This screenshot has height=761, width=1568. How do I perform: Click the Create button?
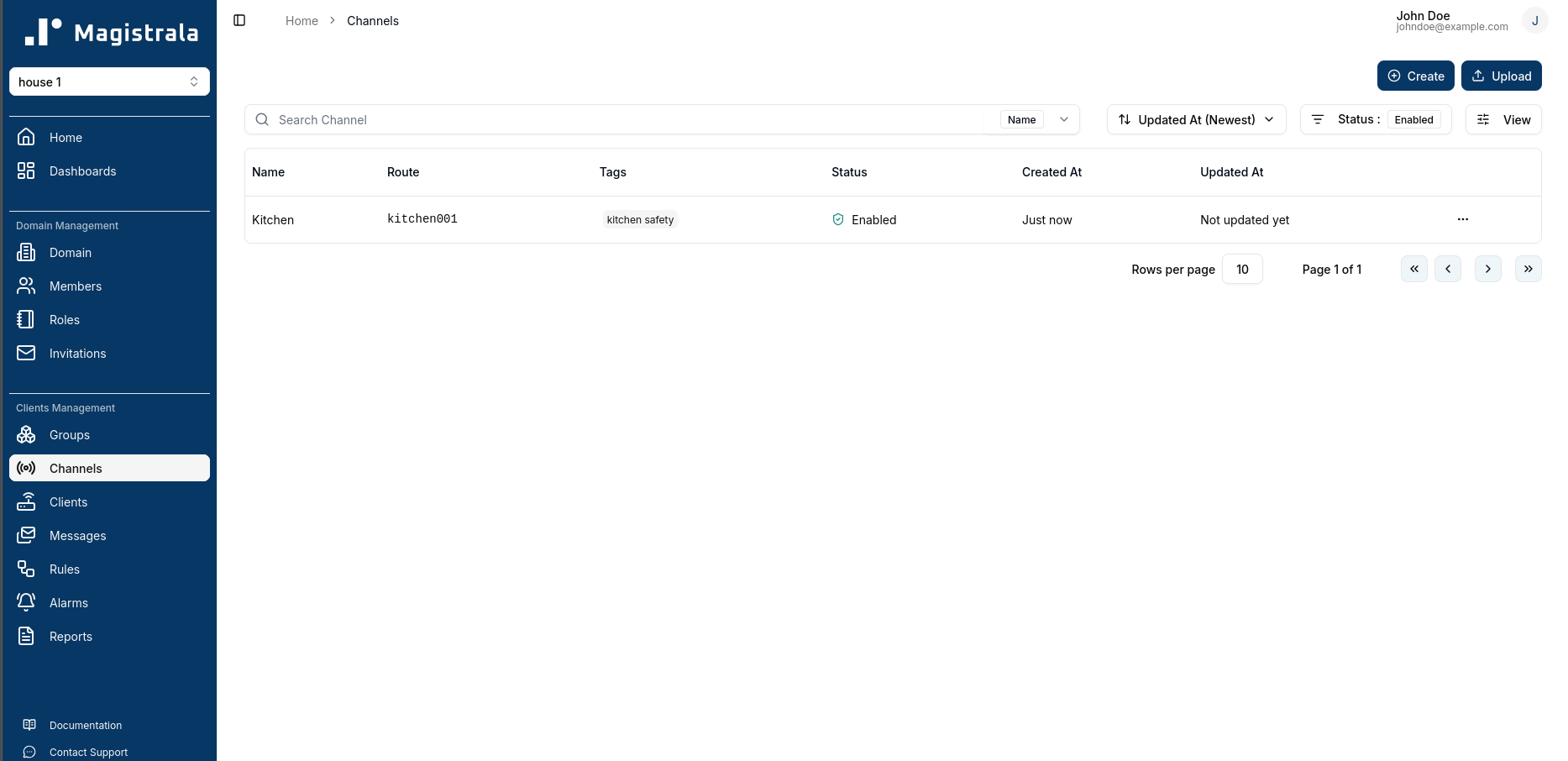(x=1416, y=76)
